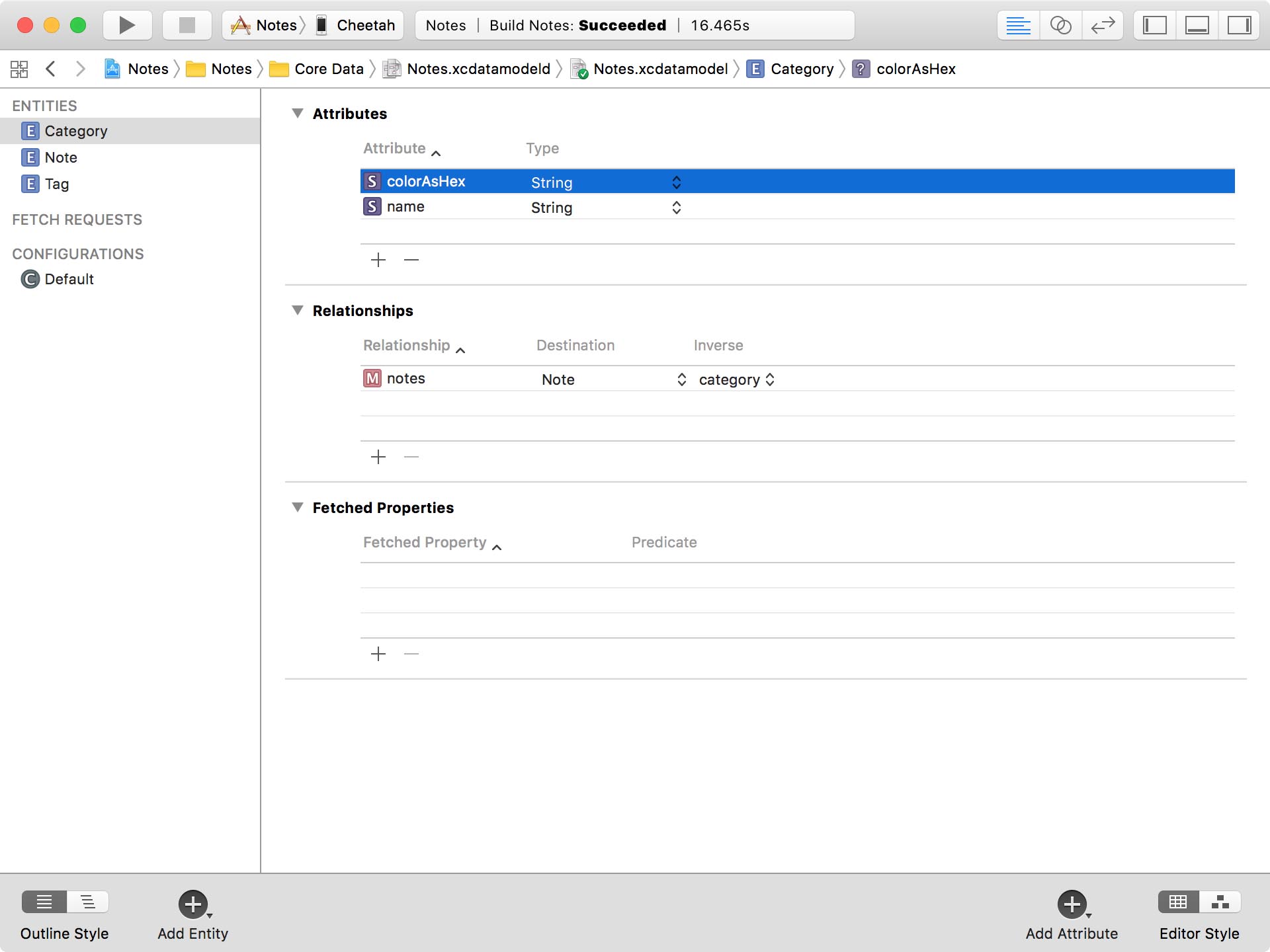
Task: Toggle the Navigator panel visibility
Action: (x=1155, y=25)
